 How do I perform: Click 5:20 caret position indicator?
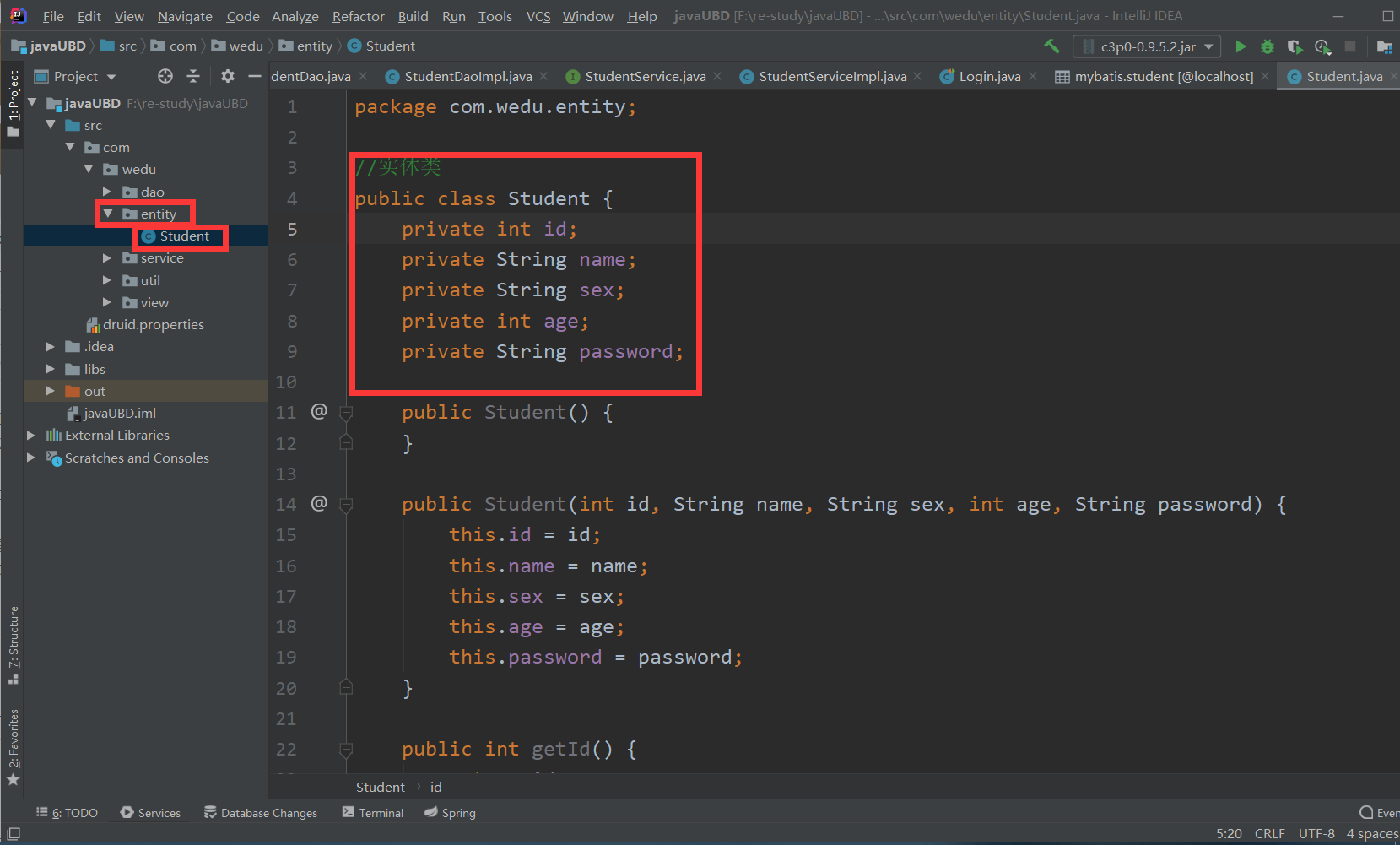[x=1229, y=833]
